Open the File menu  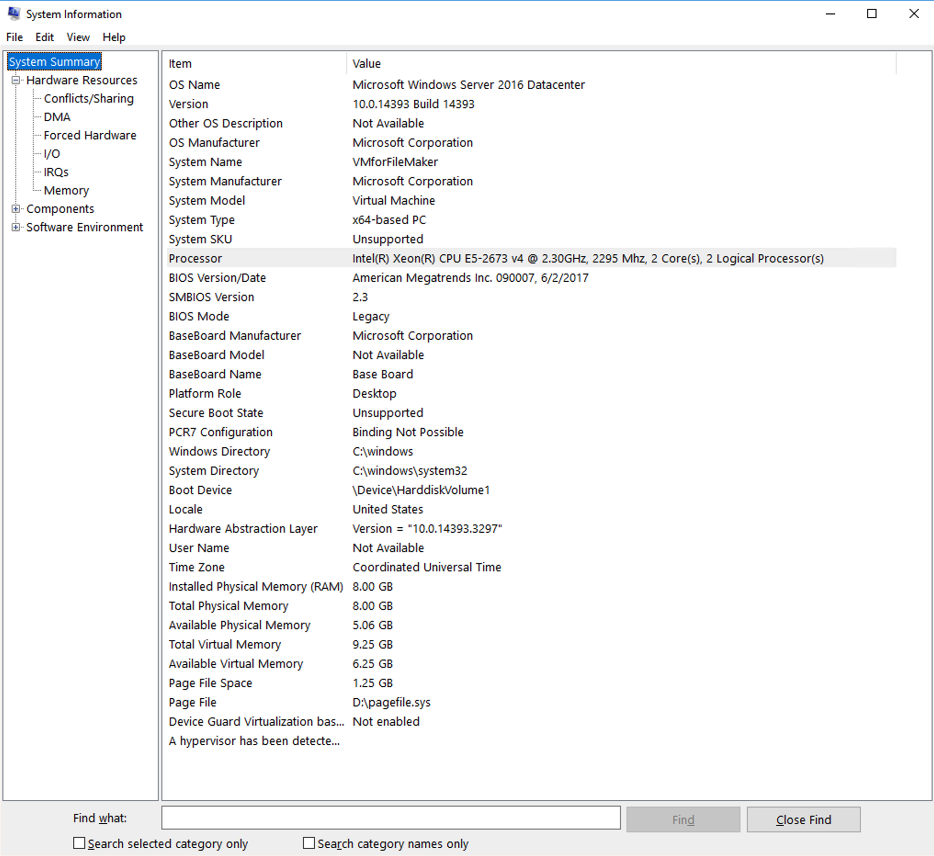coord(14,37)
